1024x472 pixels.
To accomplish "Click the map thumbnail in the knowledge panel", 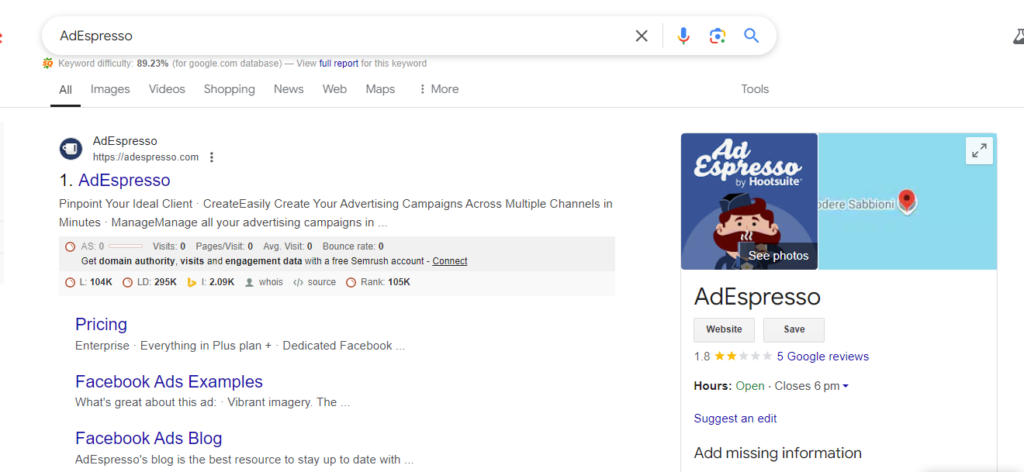I will pyautogui.click(x=907, y=201).
